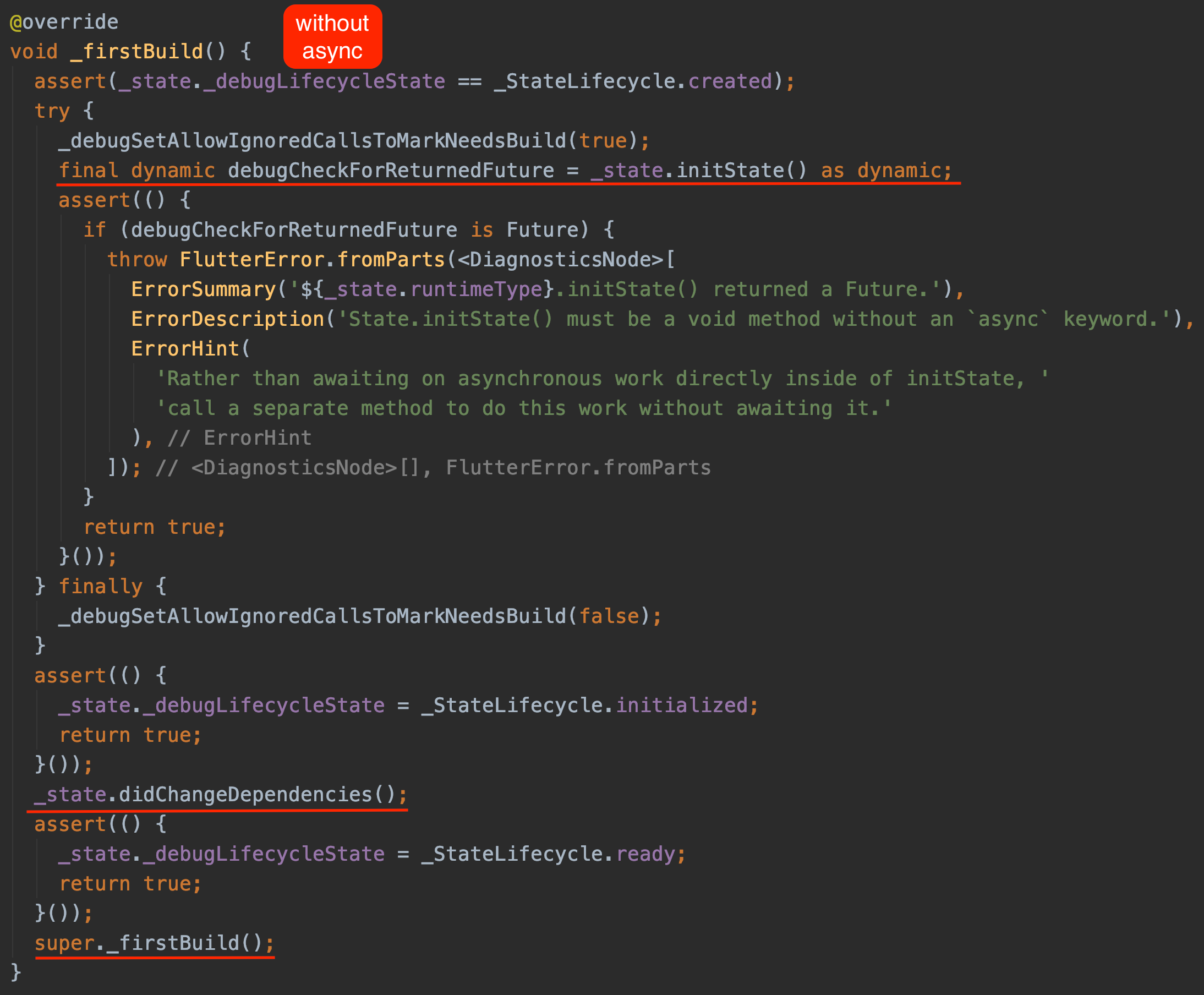
Task: Click the underlined initState() as dynamic line
Action: pos(504,170)
